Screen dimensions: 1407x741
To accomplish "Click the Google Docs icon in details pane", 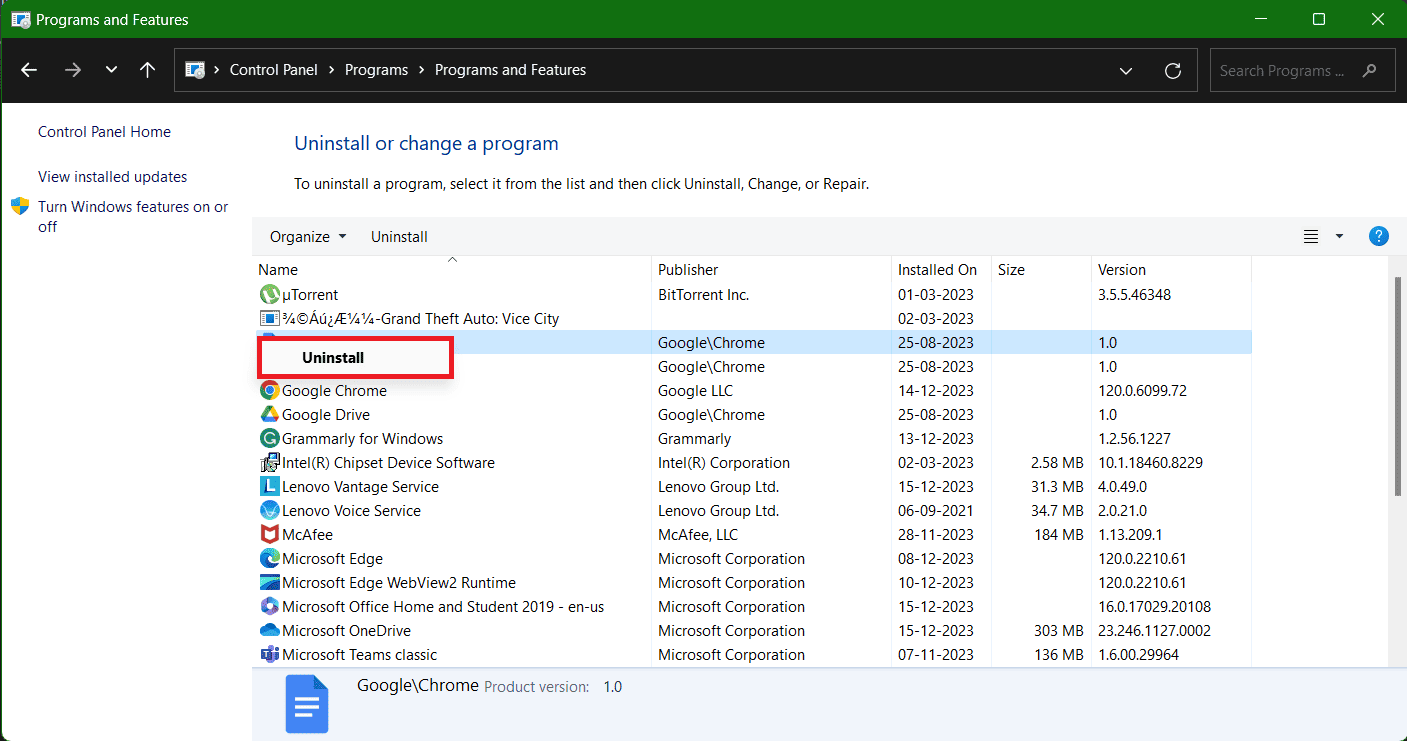I will click(307, 704).
